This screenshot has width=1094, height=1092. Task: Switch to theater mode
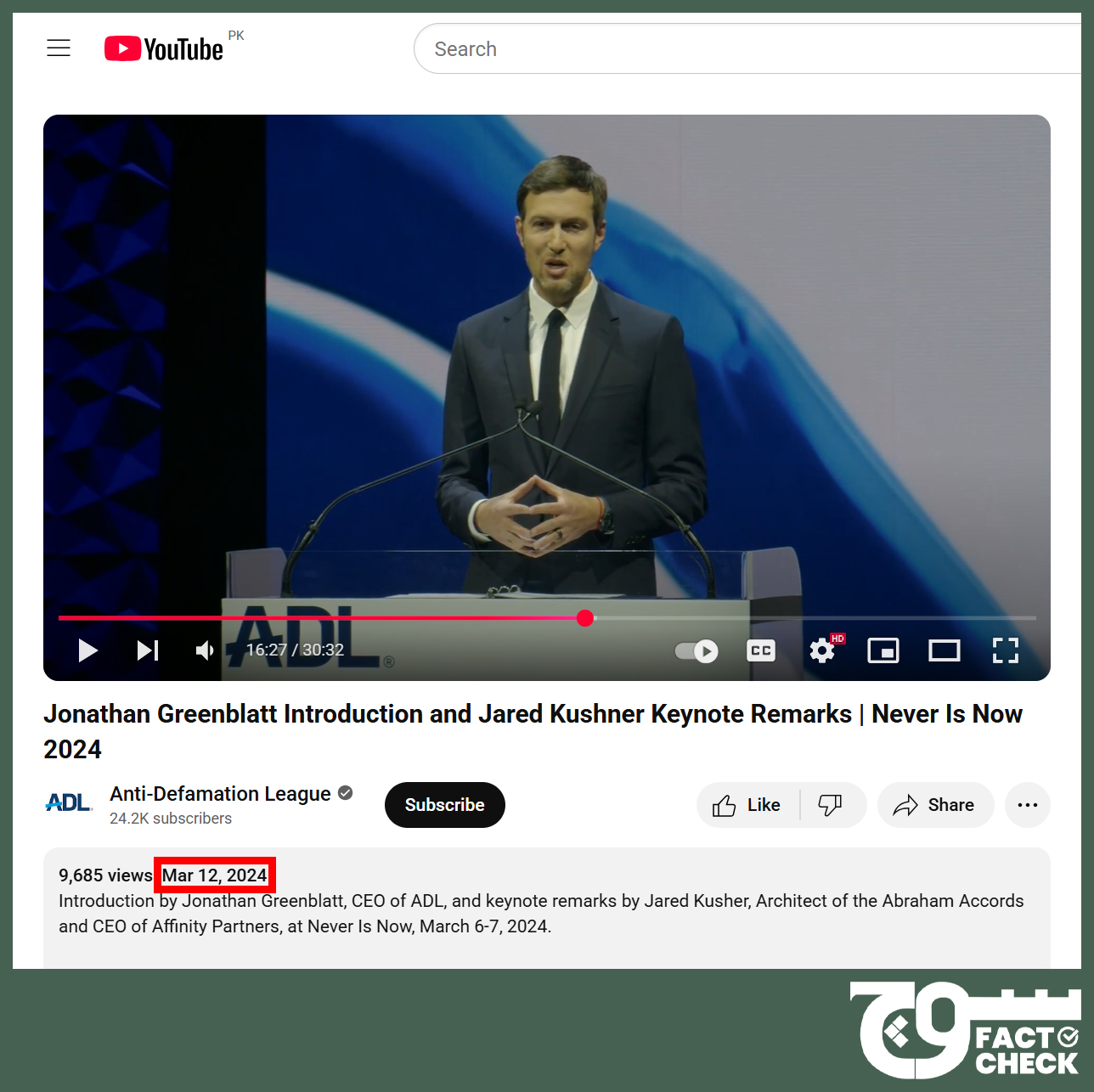tap(945, 650)
